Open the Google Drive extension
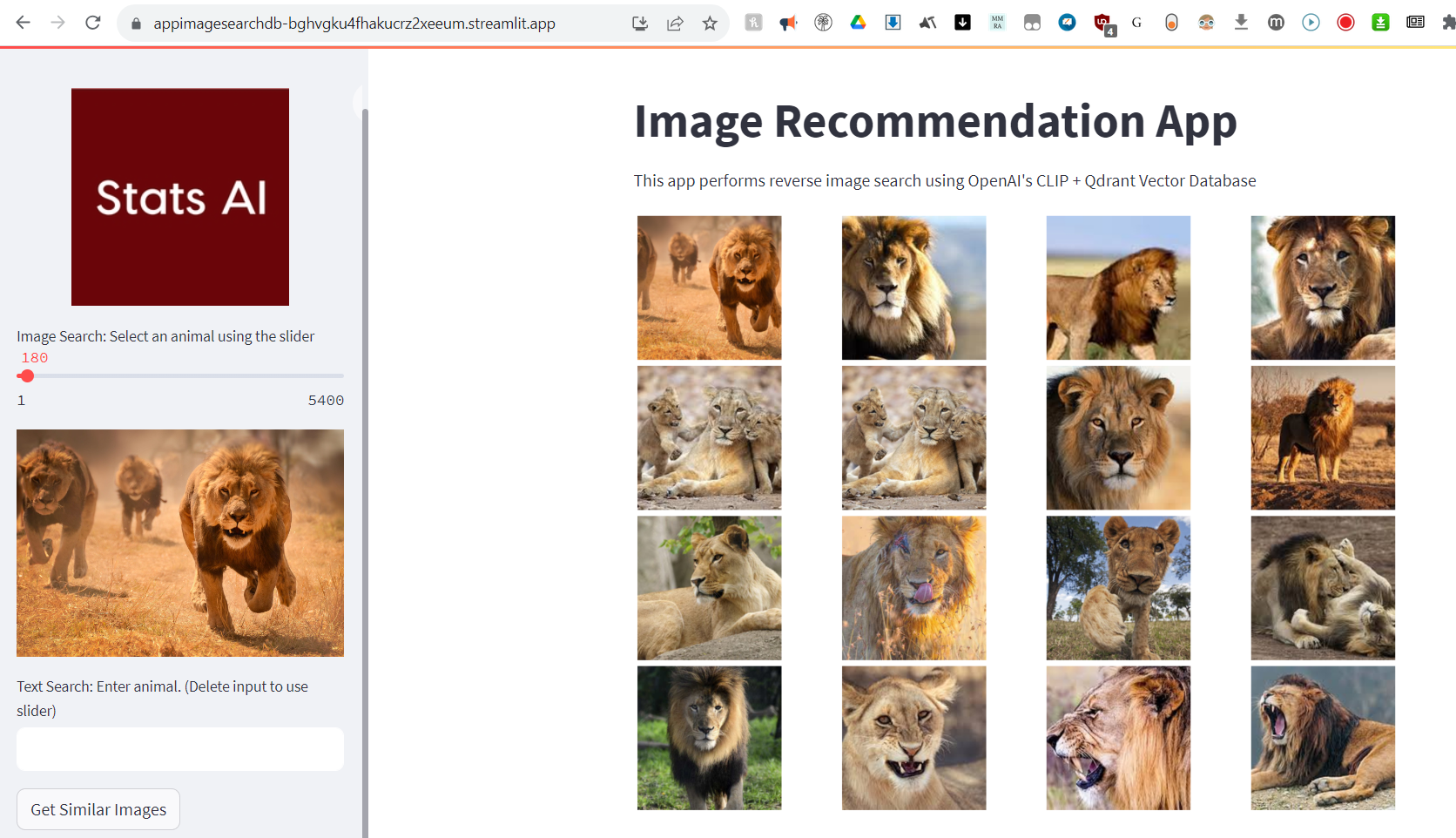This screenshot has width=1456, height=838. tap(859, 23)
